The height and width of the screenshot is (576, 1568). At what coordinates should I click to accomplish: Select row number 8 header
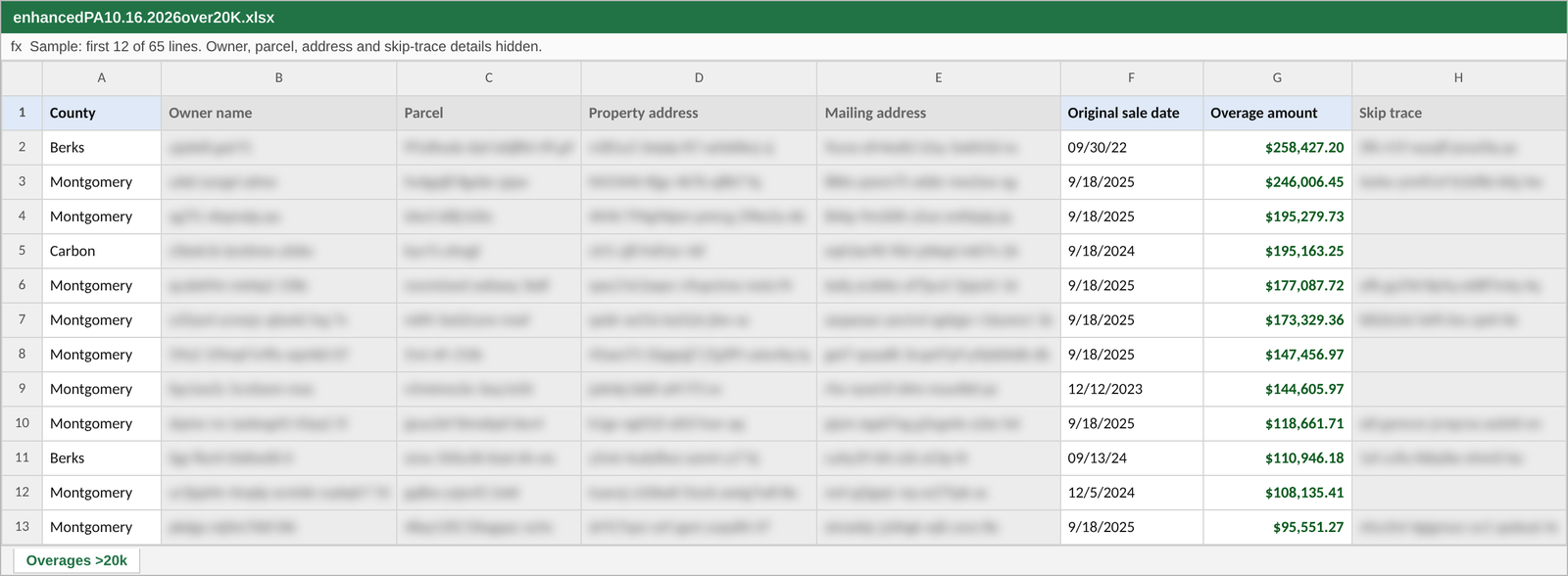click(22, 355)
